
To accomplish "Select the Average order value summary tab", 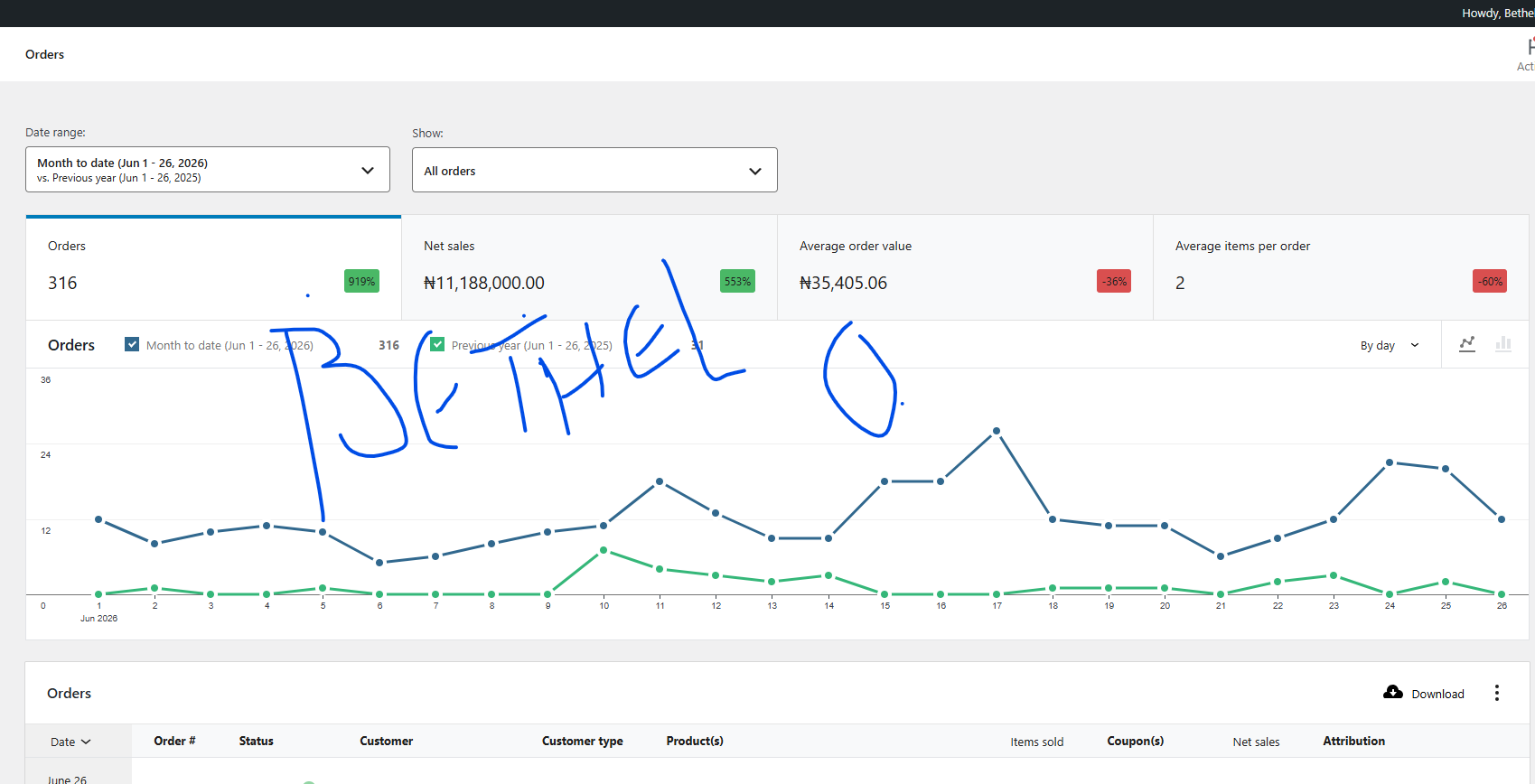I will pos(965,267).
